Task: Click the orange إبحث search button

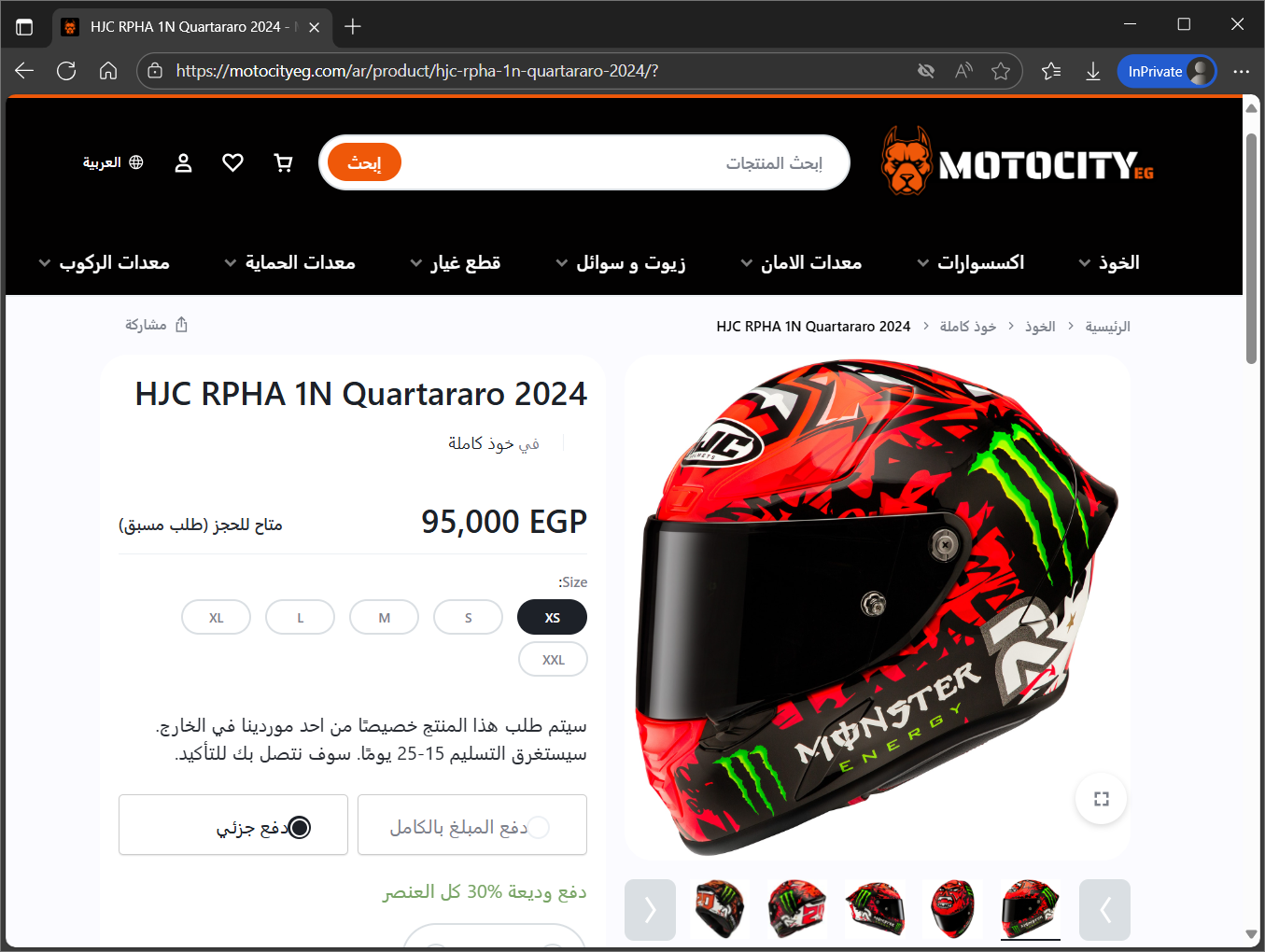Action: tap(364, 162)
